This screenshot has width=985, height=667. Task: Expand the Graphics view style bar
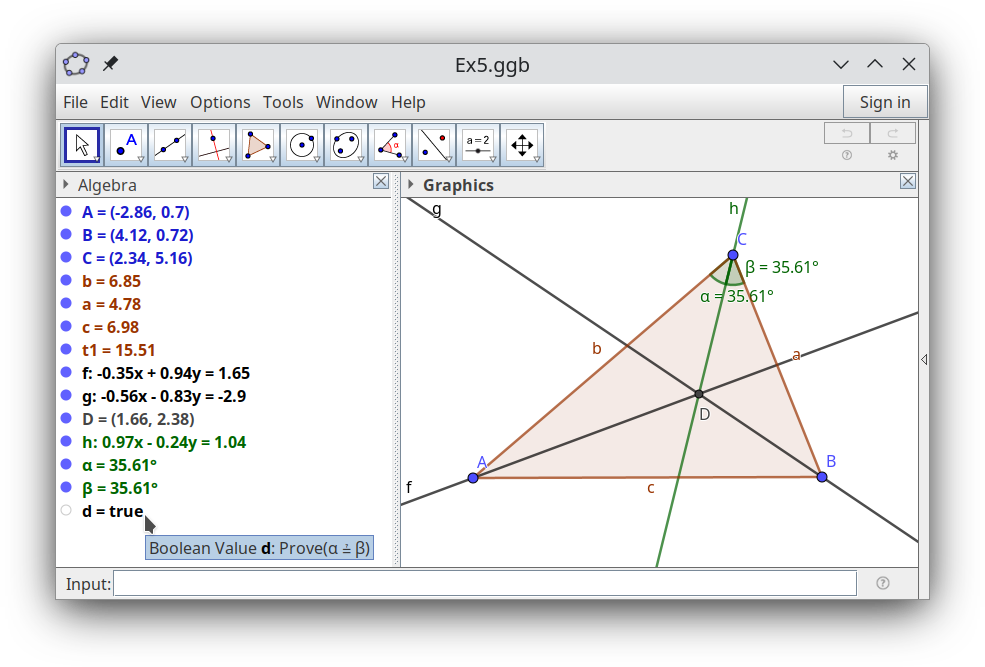point(410,185)
